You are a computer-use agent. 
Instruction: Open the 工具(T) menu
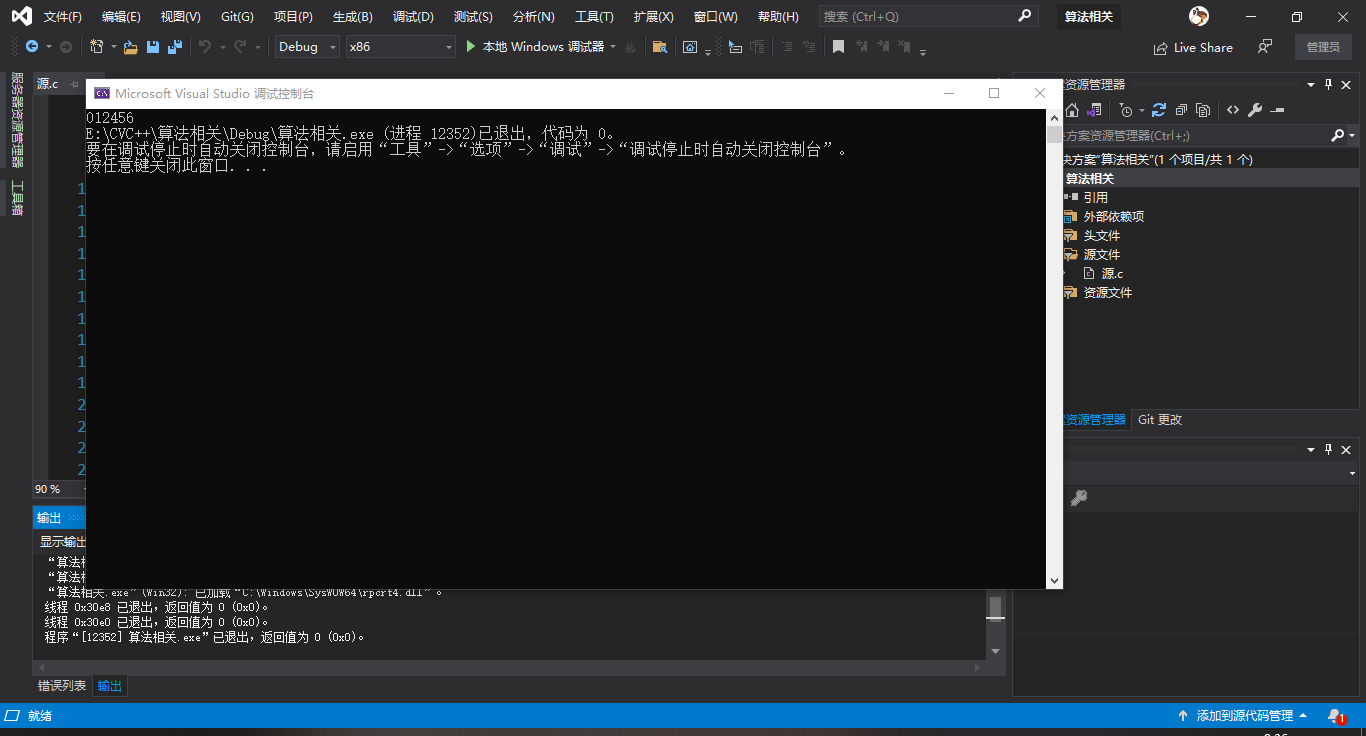coord(594,17)
